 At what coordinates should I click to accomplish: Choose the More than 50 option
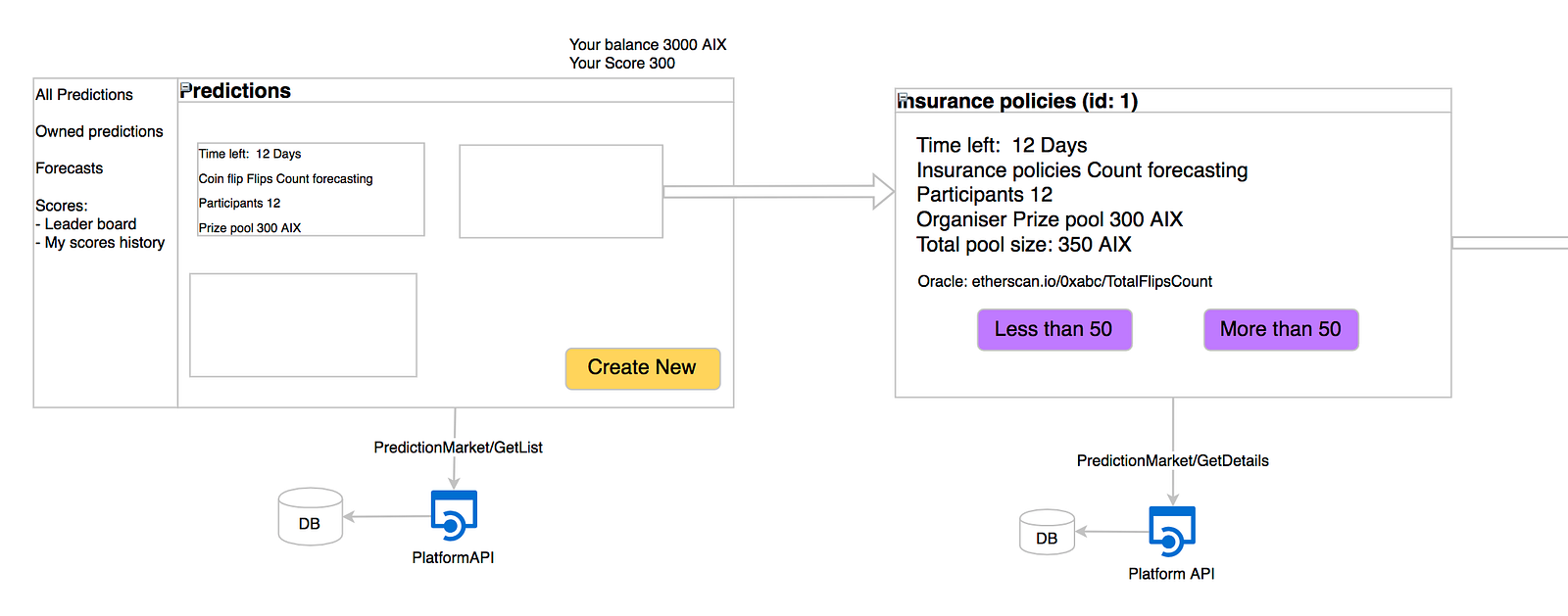click(1281, 330)
